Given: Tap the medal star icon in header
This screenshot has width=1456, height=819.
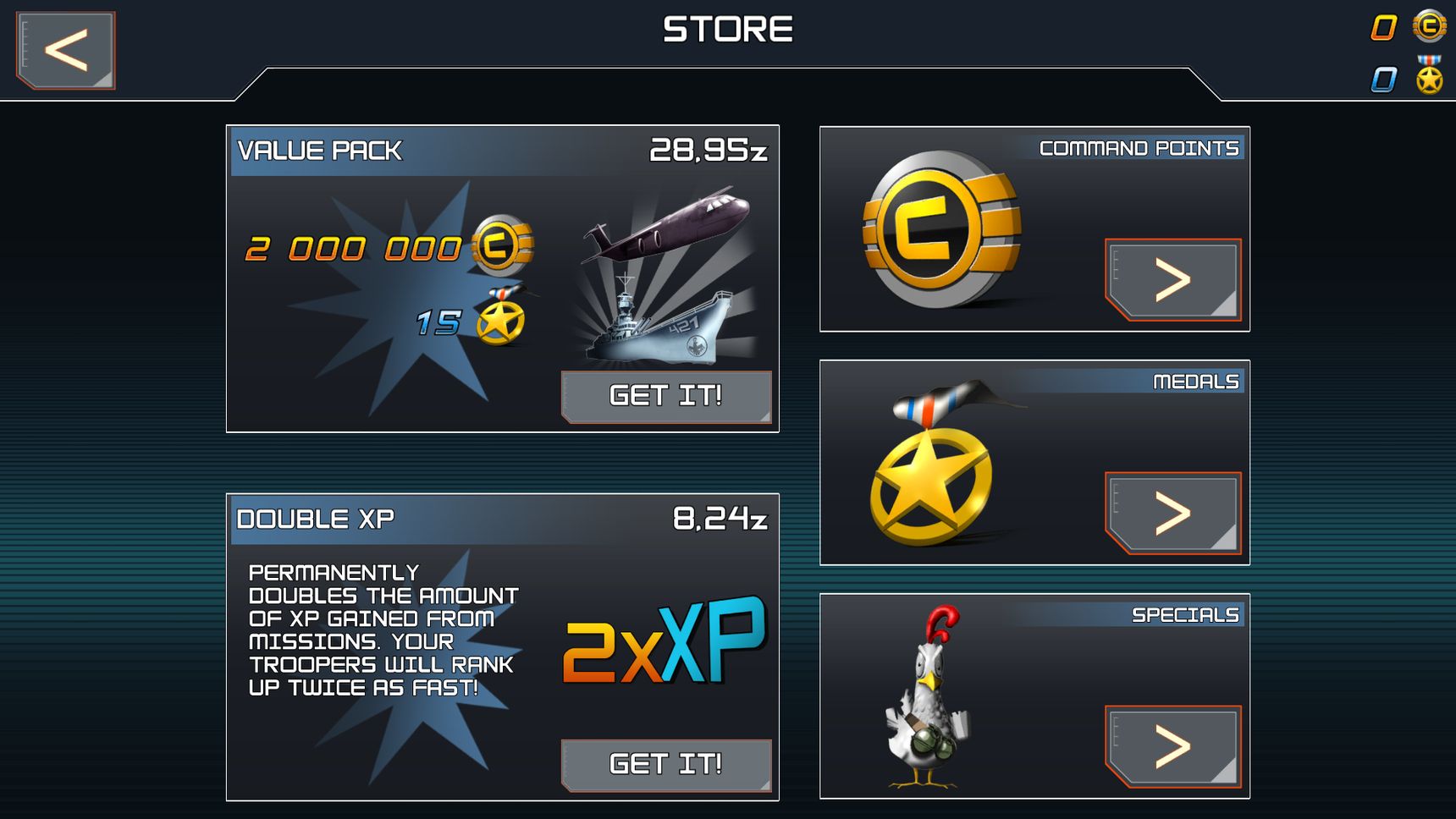Looking at the screenshot, I should pyautogui.click(x=1430, y=74).
